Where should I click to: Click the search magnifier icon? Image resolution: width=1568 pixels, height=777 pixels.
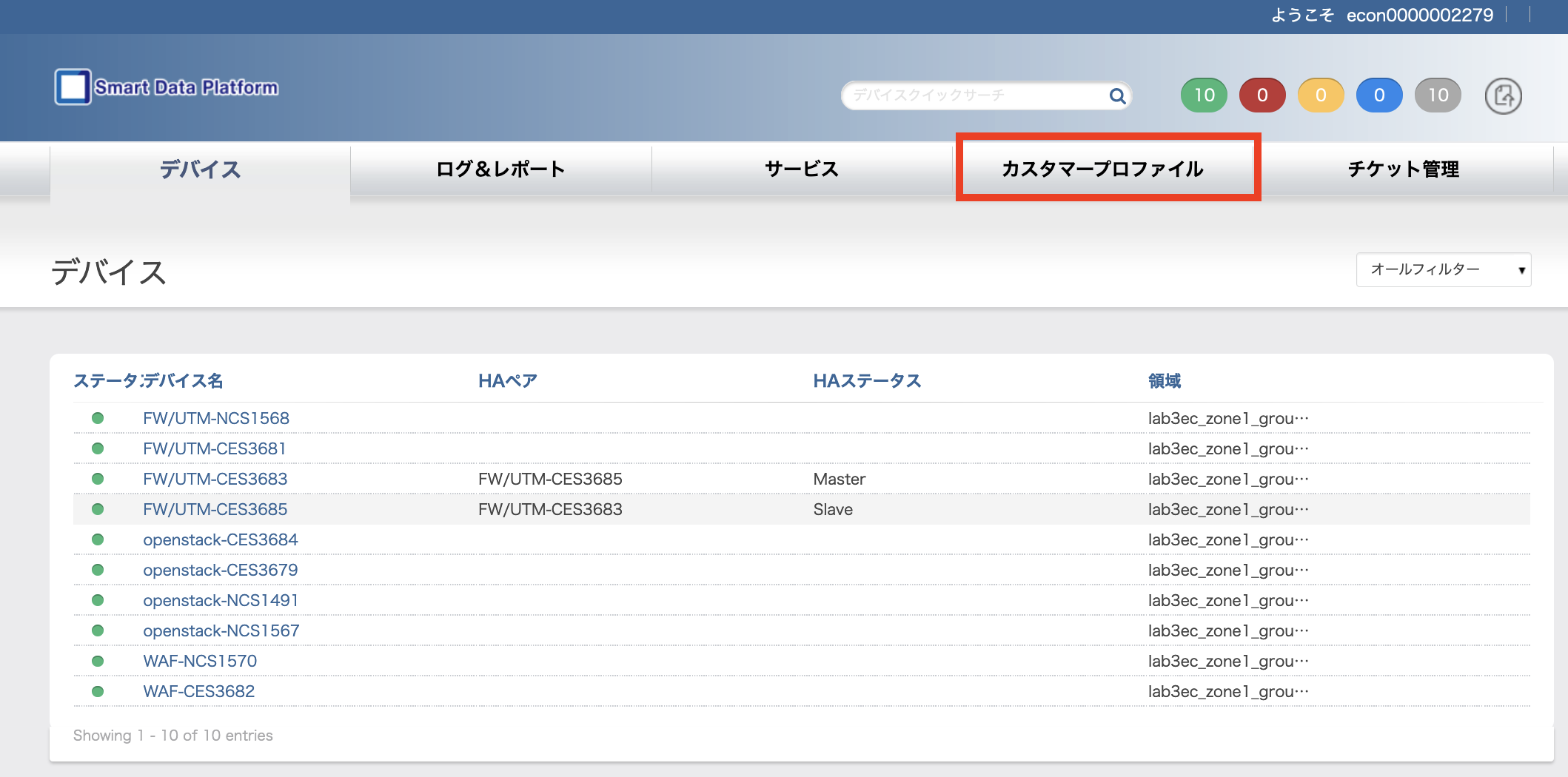click(x=1117, y=95)
